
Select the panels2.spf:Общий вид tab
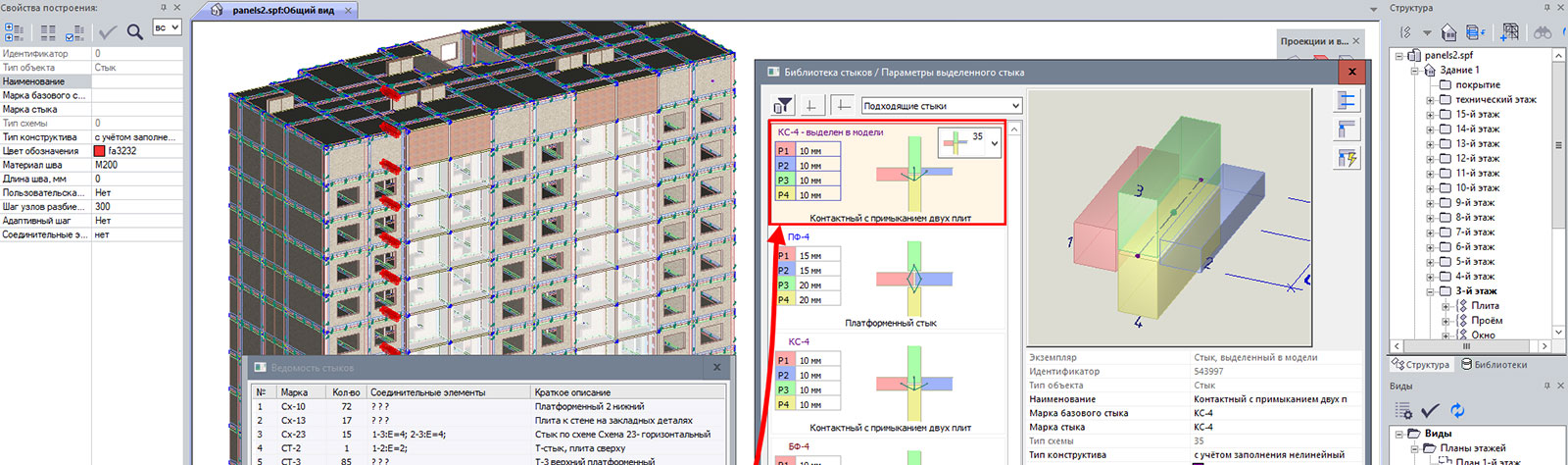[282, 11]
